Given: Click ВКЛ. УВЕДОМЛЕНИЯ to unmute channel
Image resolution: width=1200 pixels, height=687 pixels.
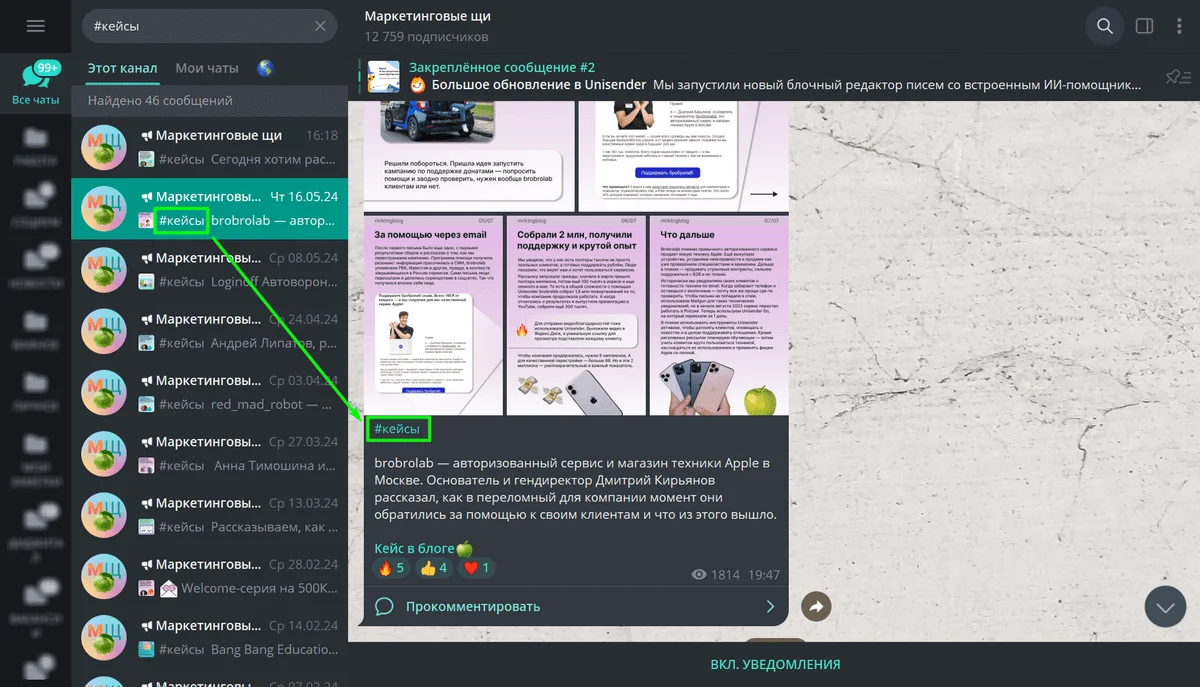Looking at the screenshot, I should [x=775, y=664].
